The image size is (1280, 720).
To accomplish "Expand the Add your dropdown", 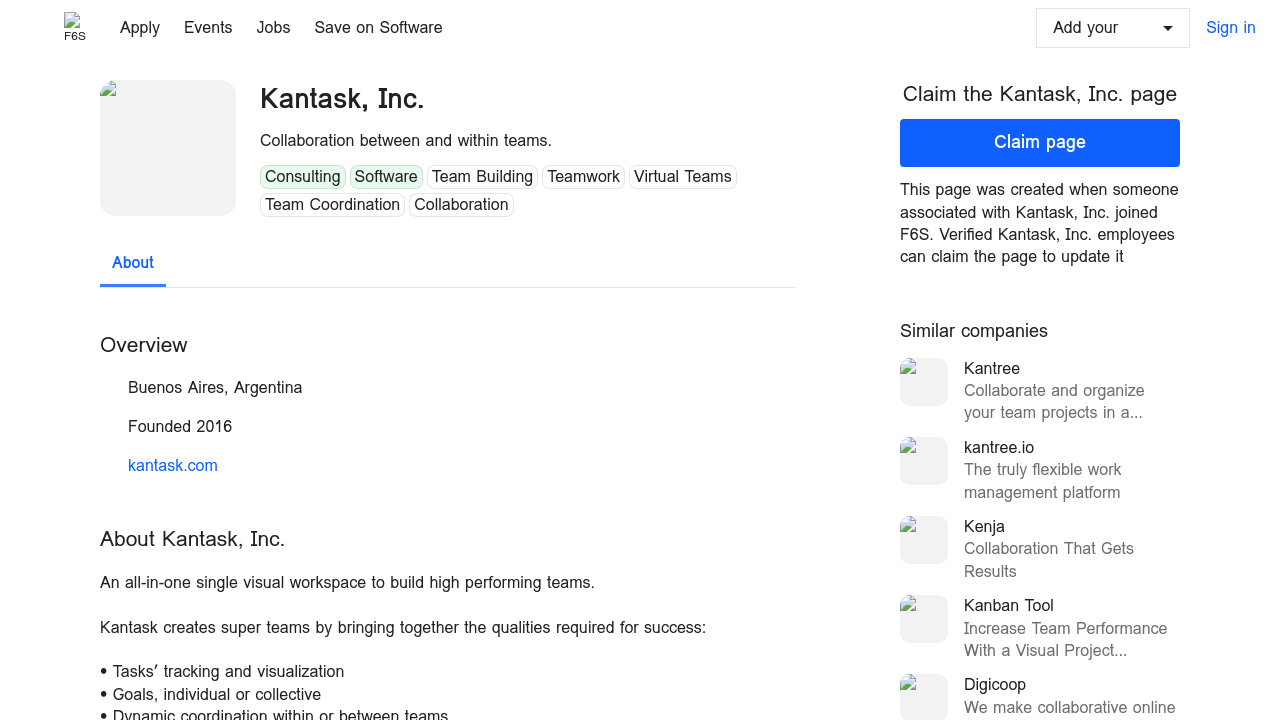I will pos(1113,28).
